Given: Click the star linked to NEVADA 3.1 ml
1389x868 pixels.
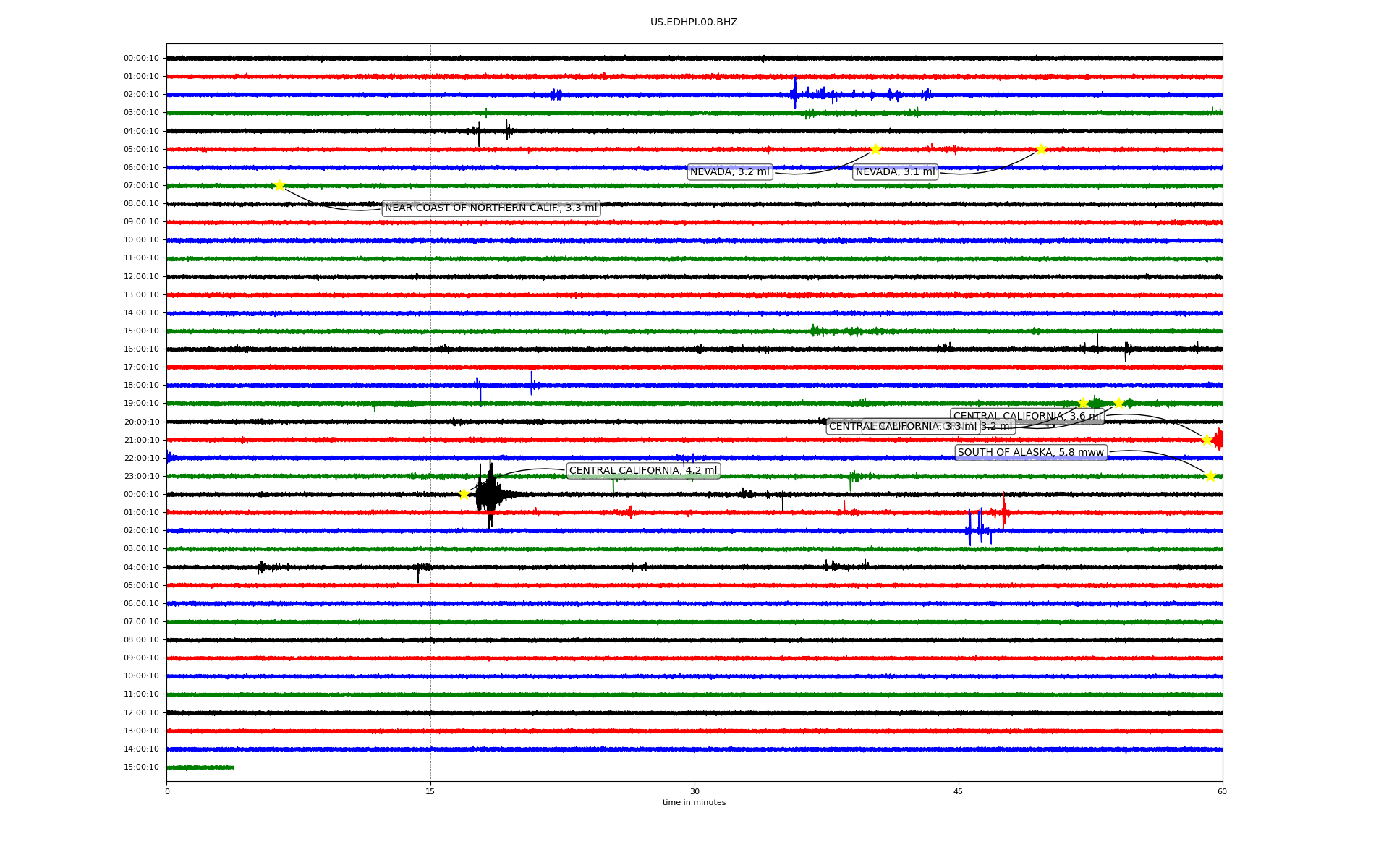Looking at the screenshot, I should coord(1041,149).
